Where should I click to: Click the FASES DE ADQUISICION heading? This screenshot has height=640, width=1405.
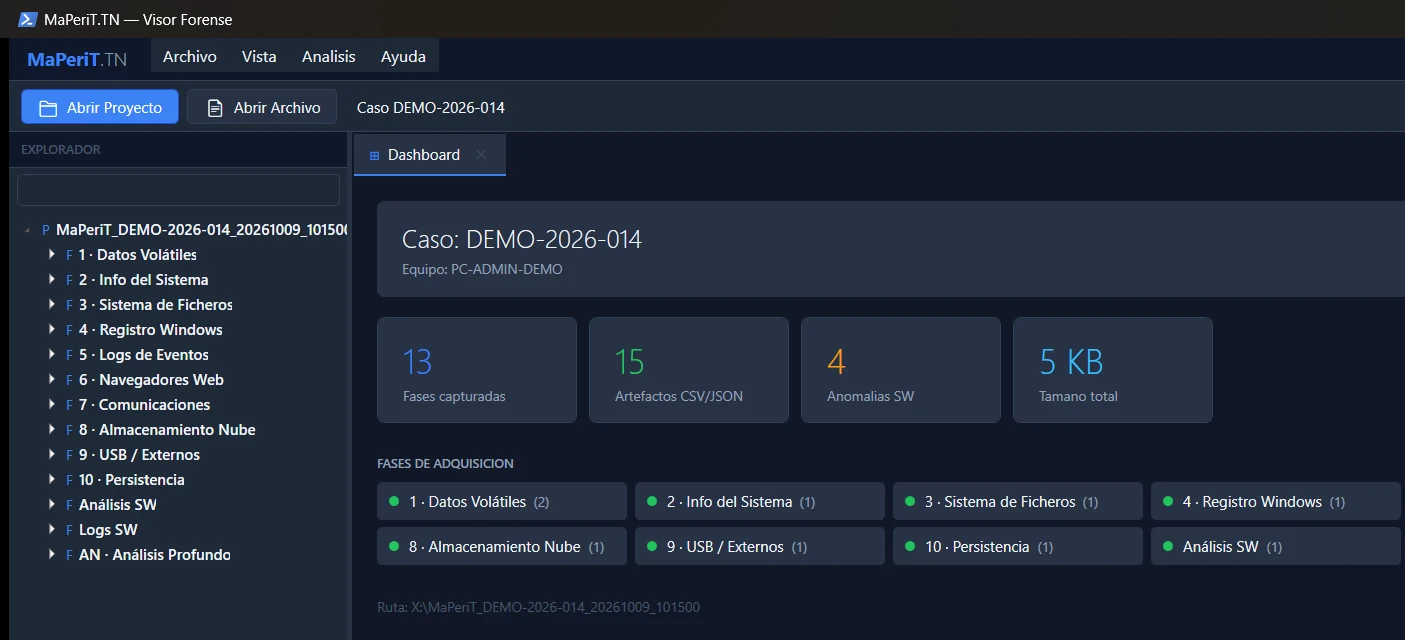point(445,464)
